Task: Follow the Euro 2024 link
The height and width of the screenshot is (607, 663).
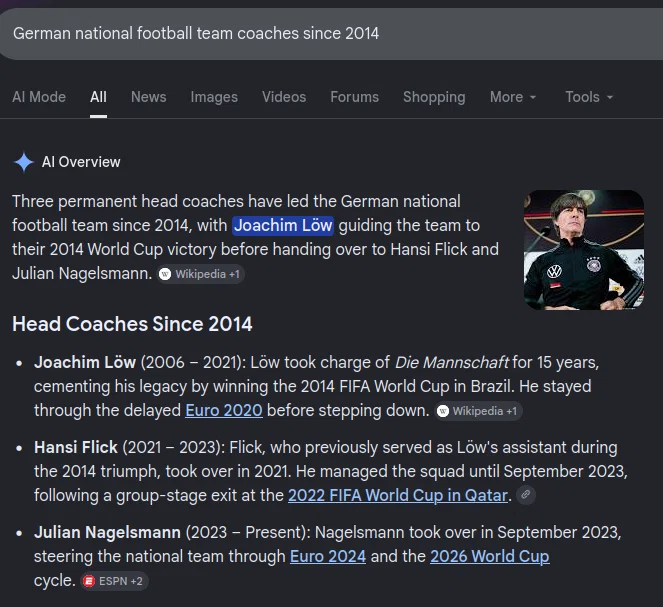Action: [328, 556]
